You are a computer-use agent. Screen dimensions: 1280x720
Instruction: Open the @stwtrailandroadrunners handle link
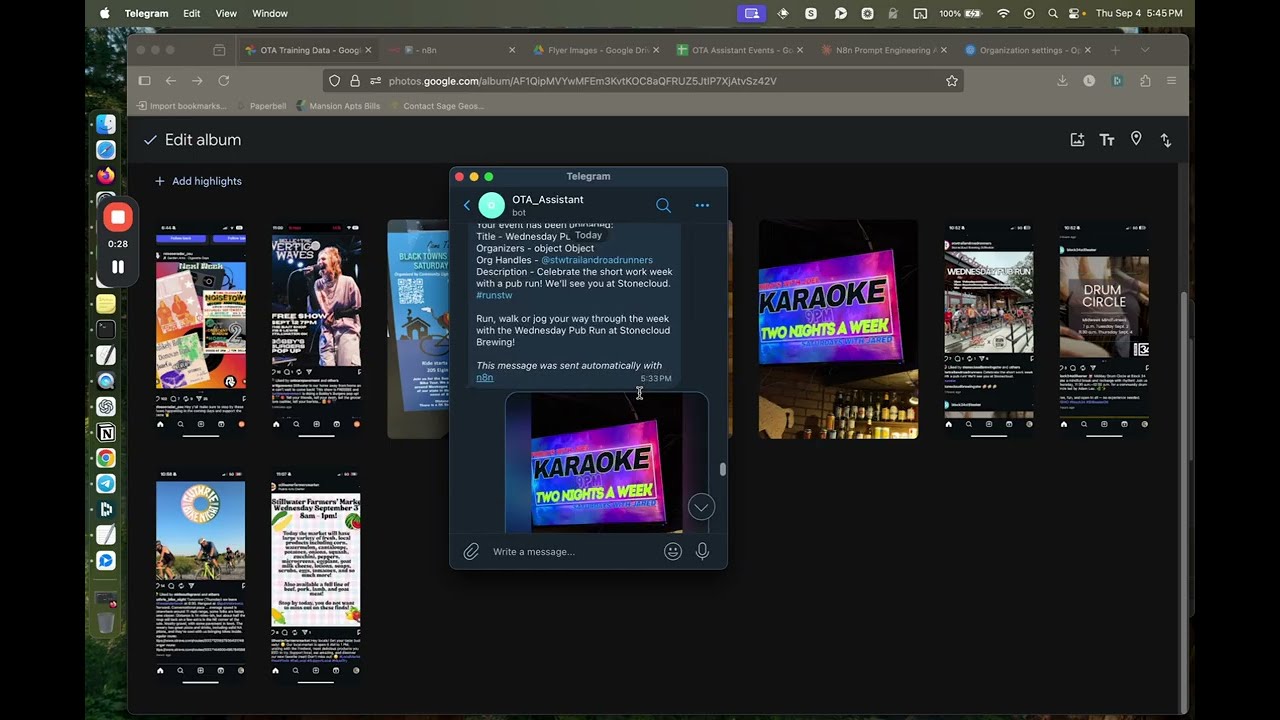point(597,260)
